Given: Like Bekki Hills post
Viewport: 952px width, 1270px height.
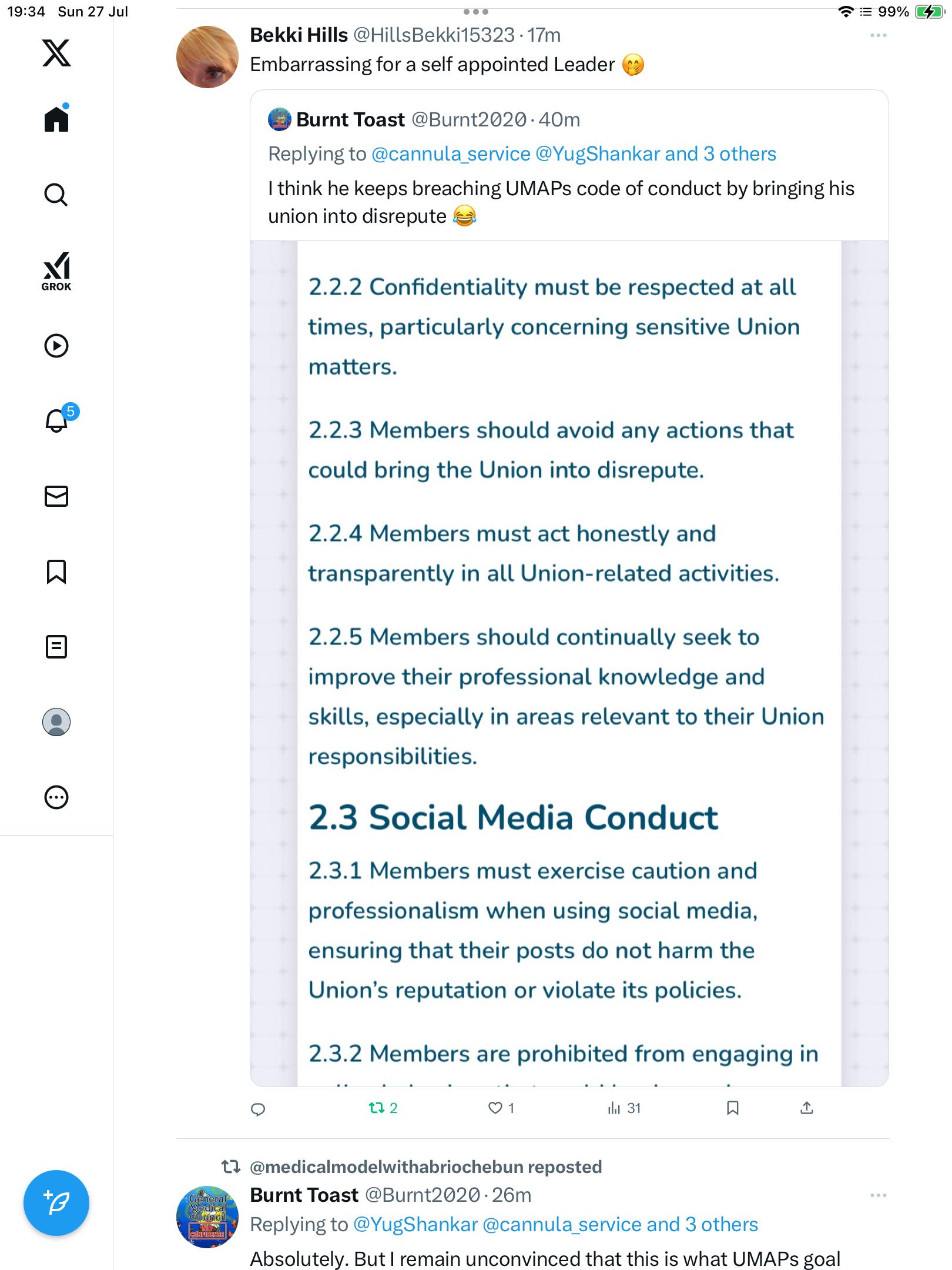Looking at the screenshot, I should pos(501,1108).
